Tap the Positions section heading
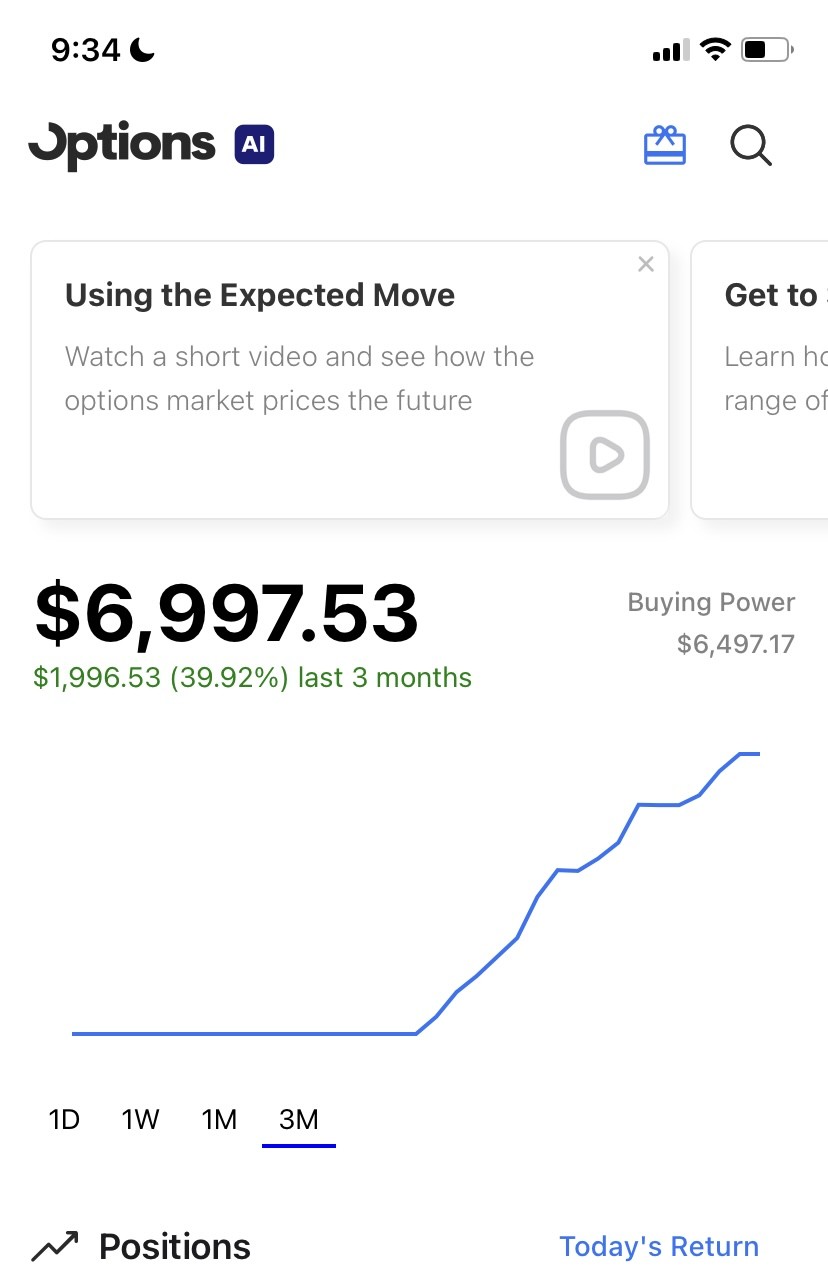828x1282 pixels. (x=175, y=1247)
